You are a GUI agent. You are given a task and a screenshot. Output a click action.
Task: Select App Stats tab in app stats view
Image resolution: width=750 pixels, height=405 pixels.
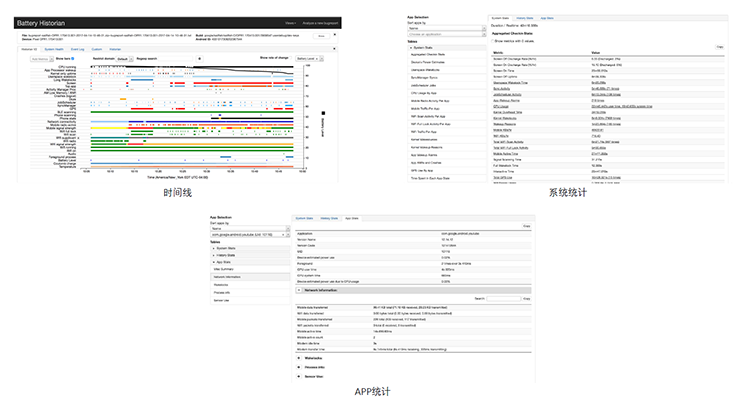352,219
